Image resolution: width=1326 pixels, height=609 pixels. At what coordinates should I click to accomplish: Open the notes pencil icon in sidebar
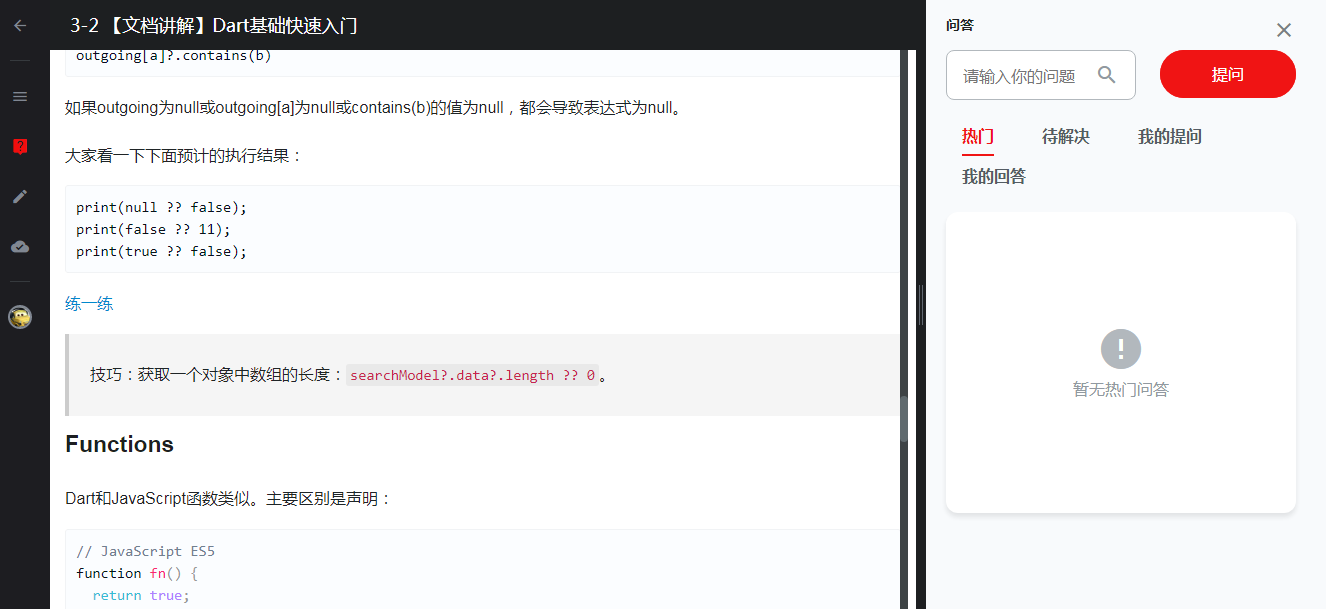click(x=20, y=197)
